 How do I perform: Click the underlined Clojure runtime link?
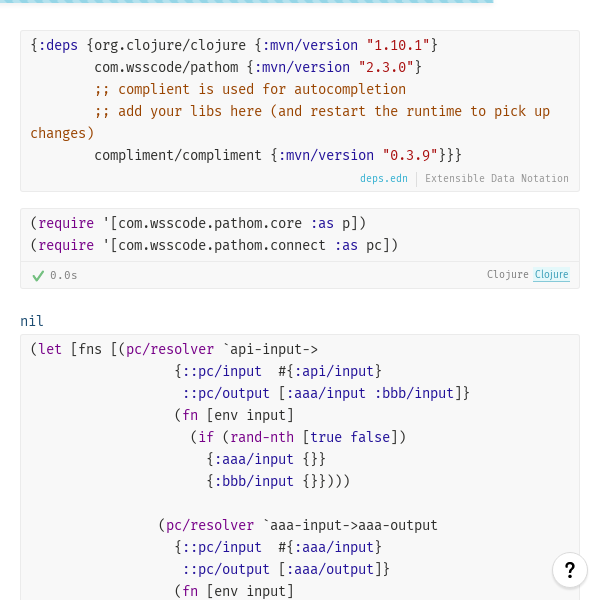(x=551, y=274)
